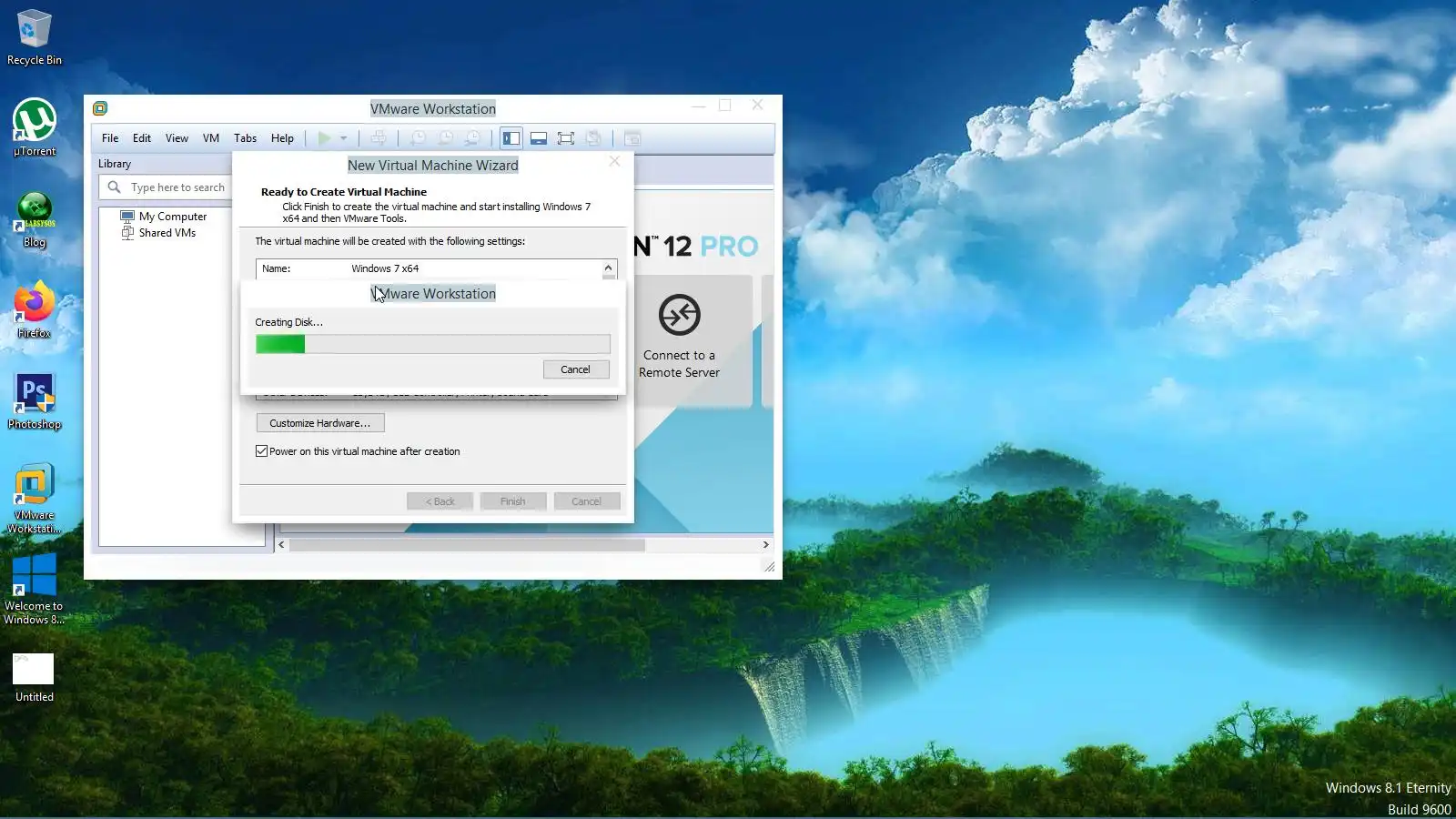
Task: Click the wizard Finish button
Action: point(513,501)
